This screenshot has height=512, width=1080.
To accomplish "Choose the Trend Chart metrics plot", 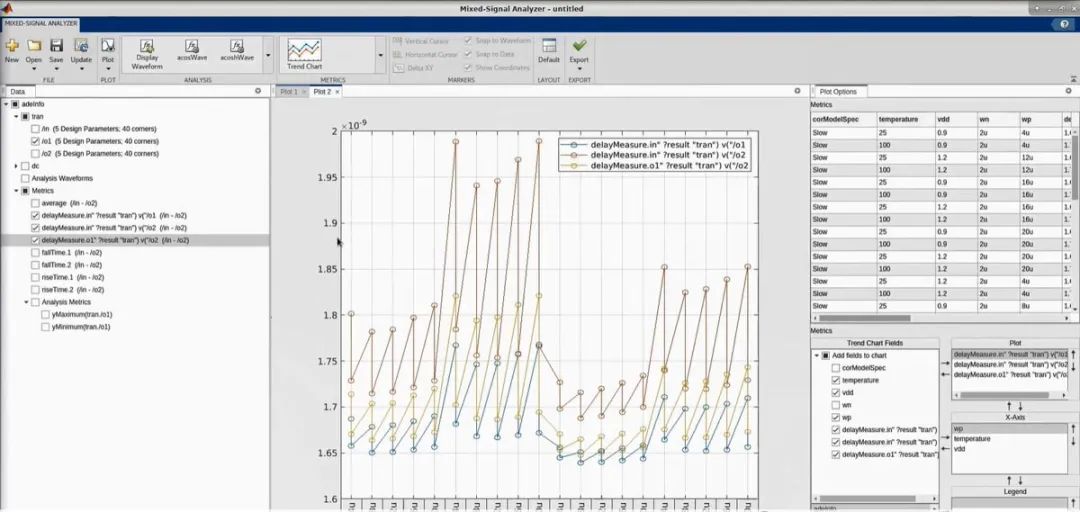I will [304, 54].
